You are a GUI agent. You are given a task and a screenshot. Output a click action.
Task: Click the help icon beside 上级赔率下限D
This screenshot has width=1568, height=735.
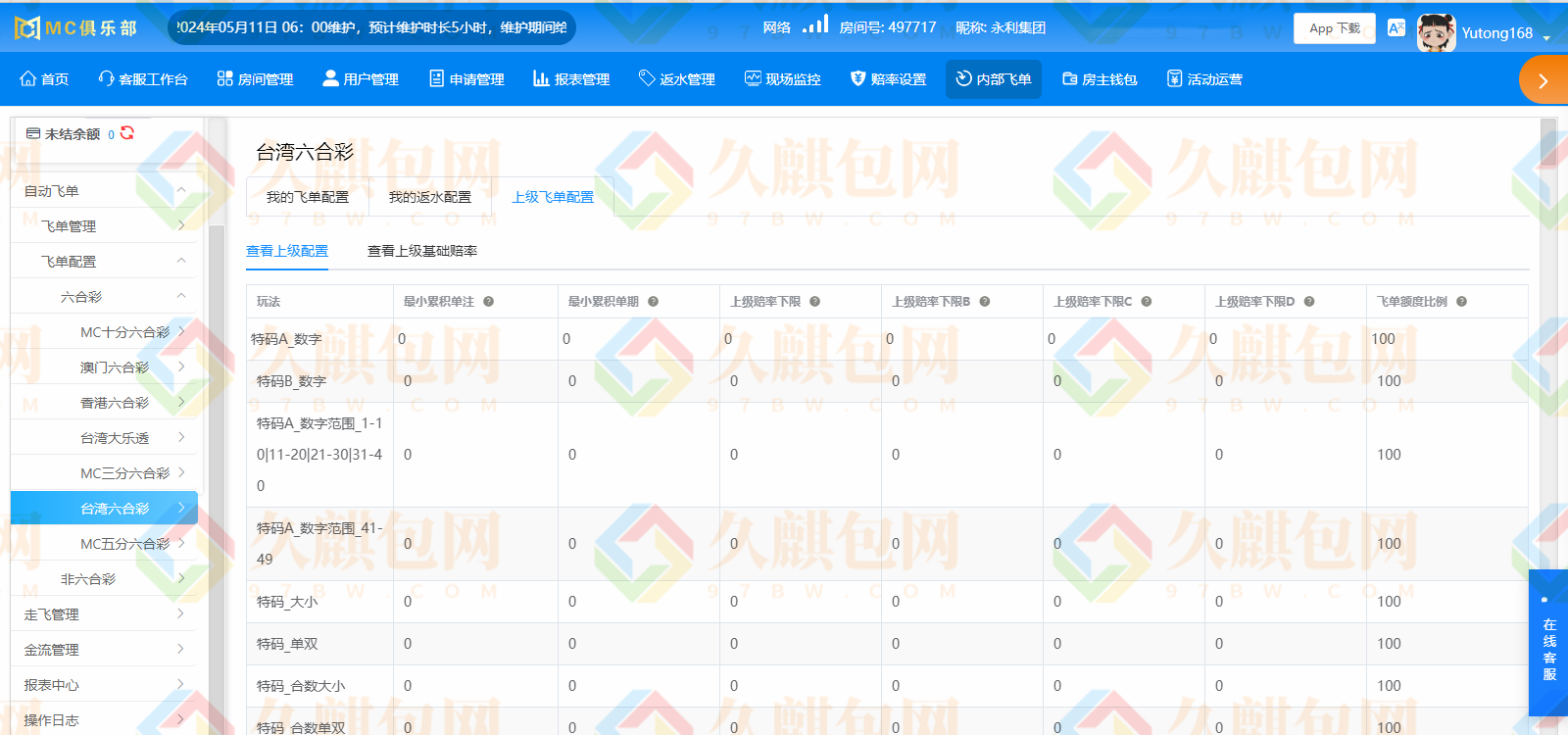[x=1308, y=302]
